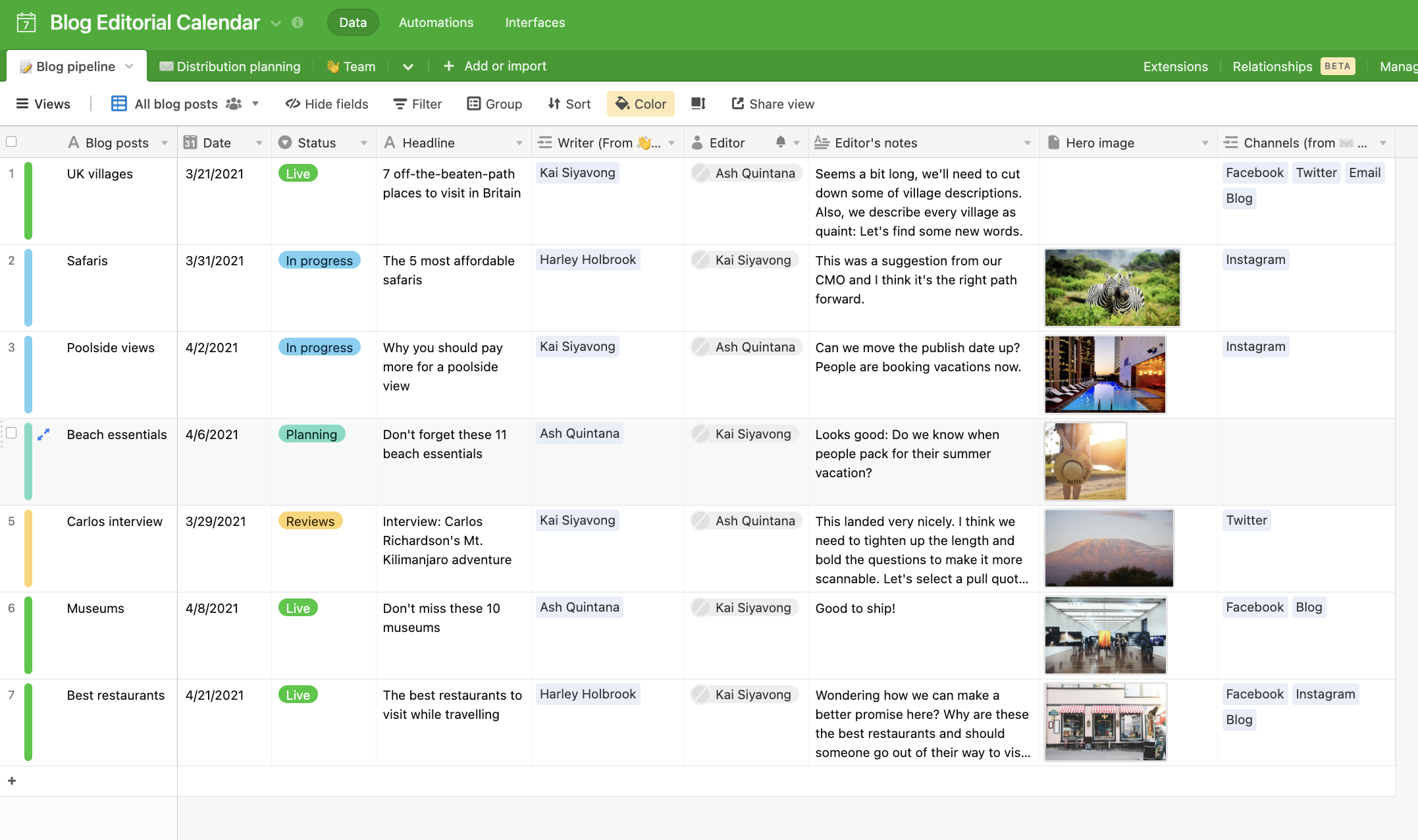Click the grid view icon for All blog posts
Screen dimensions: 1418x840
tap(118, 103)
